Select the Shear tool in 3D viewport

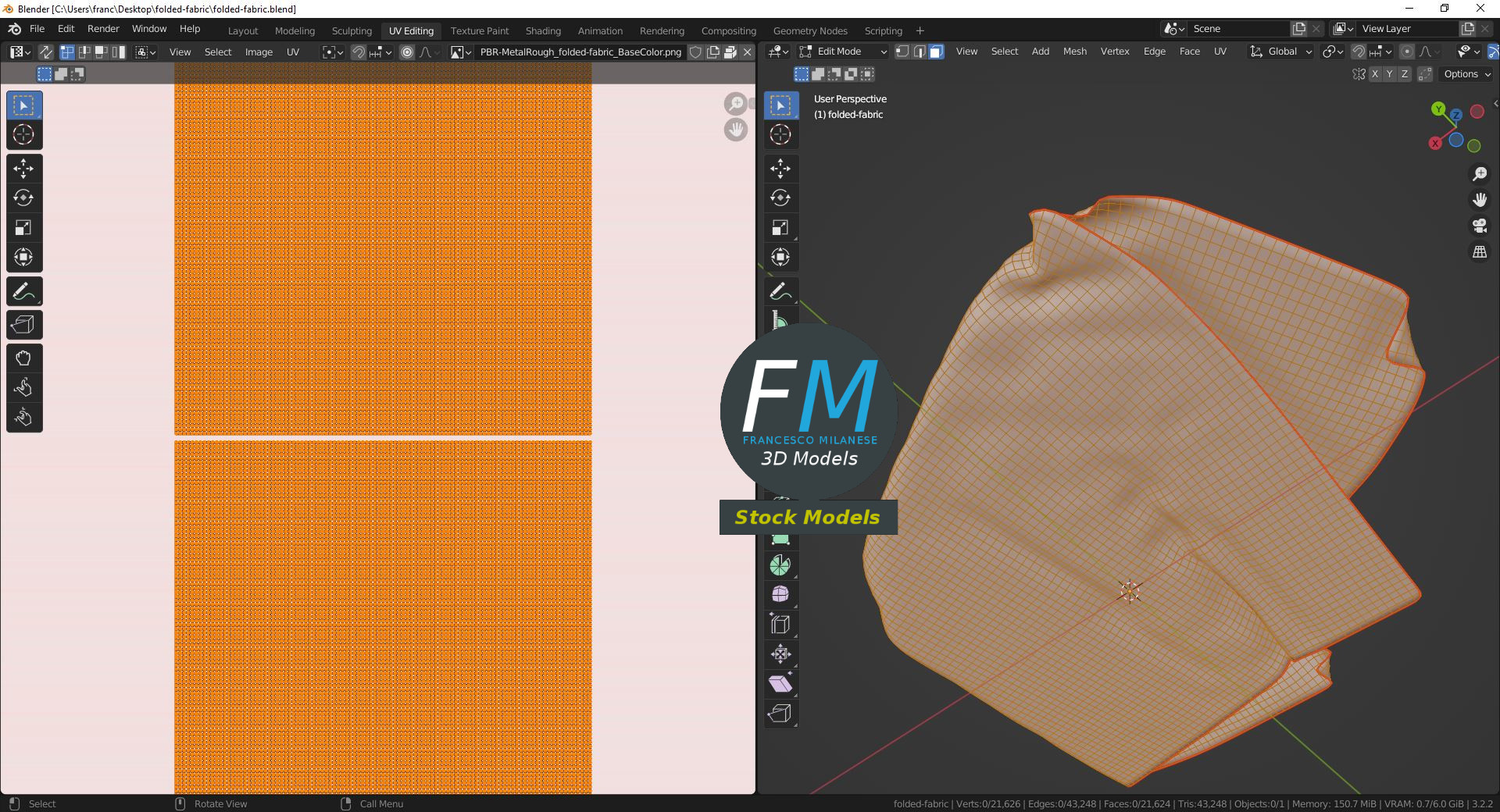tap(780, 684)
